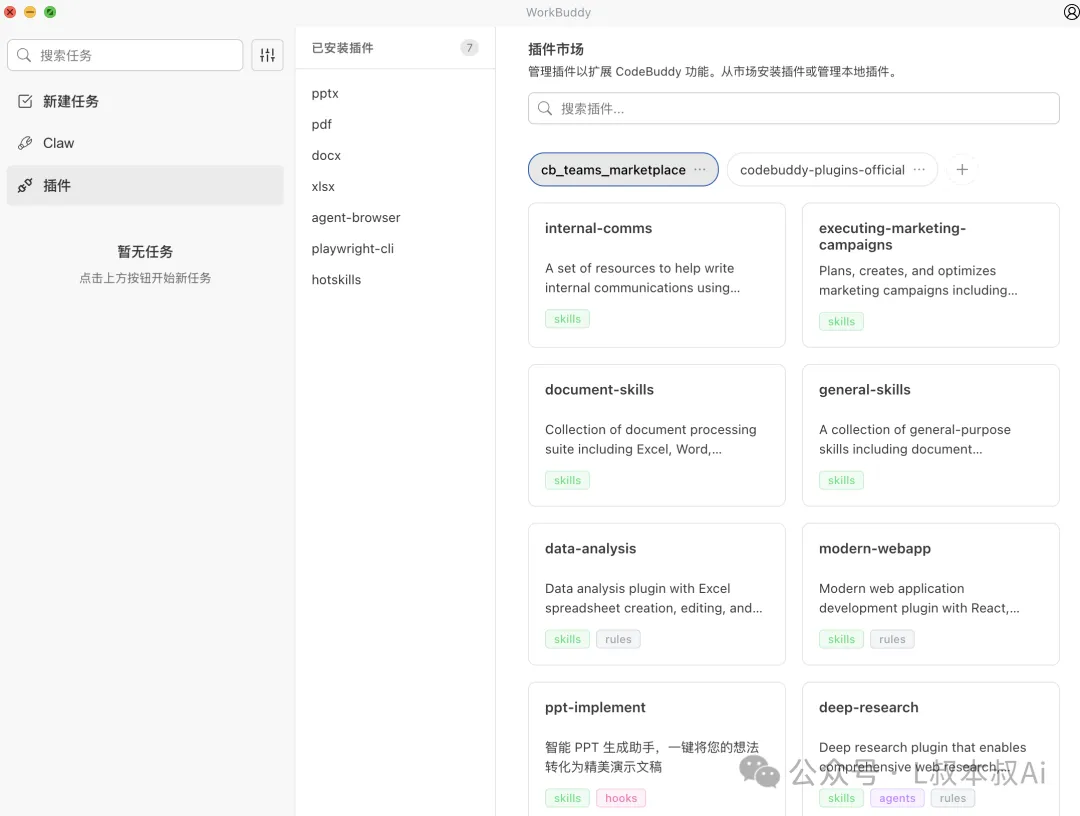Click the 已安装插件 header

click(x=342, y=48)
